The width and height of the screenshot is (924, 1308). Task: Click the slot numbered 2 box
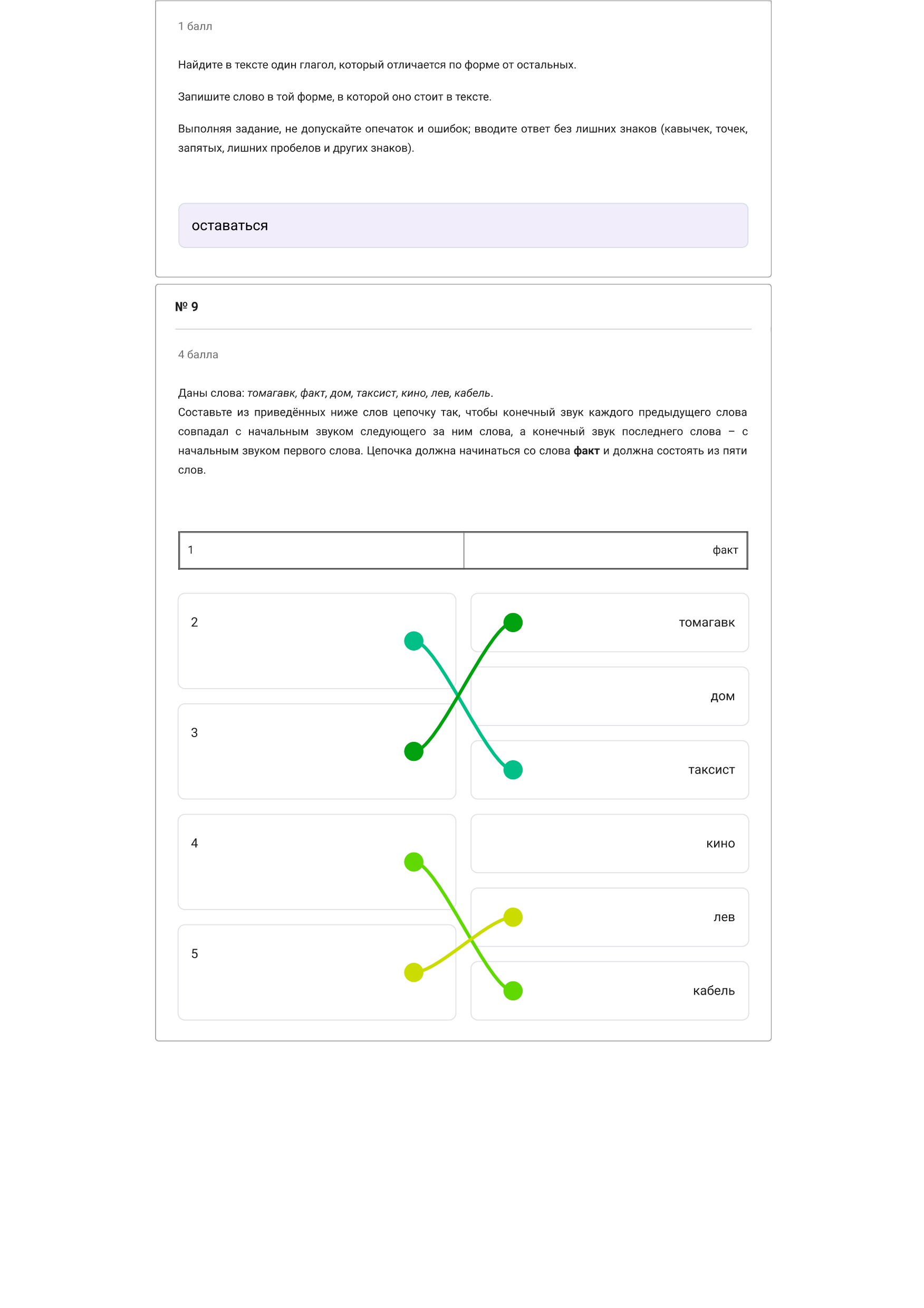pos(316,641)
